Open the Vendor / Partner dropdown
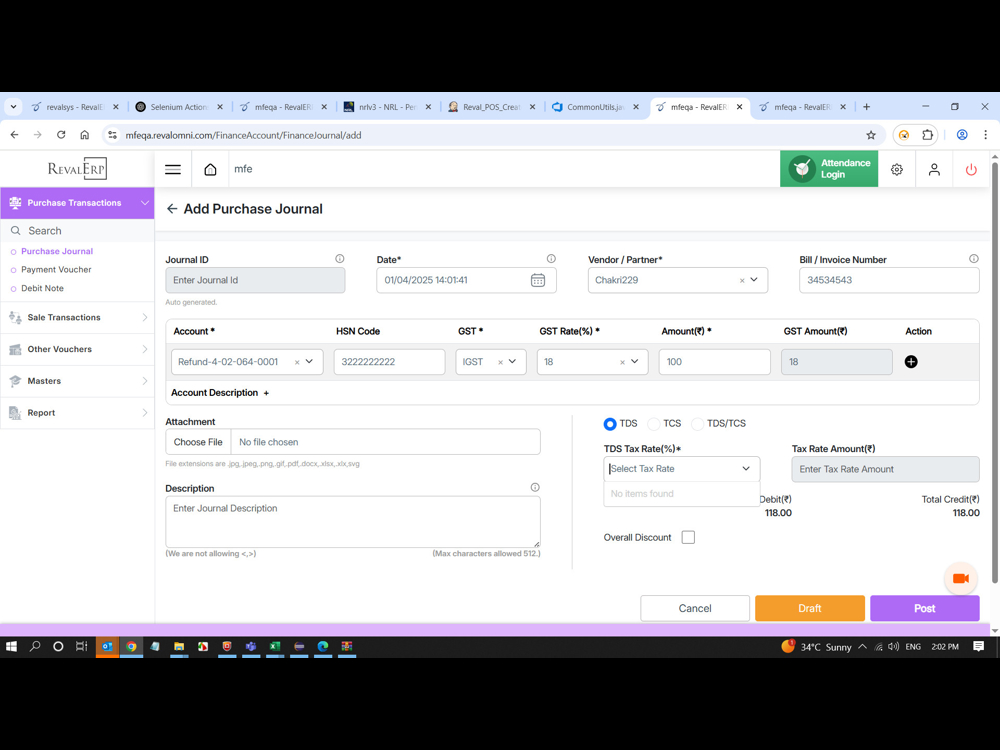 754,281
